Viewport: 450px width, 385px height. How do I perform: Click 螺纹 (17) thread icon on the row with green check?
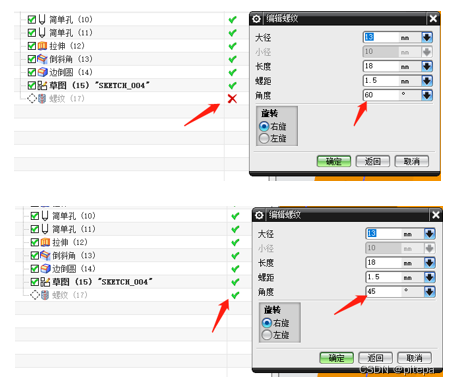tap(45, 295)
